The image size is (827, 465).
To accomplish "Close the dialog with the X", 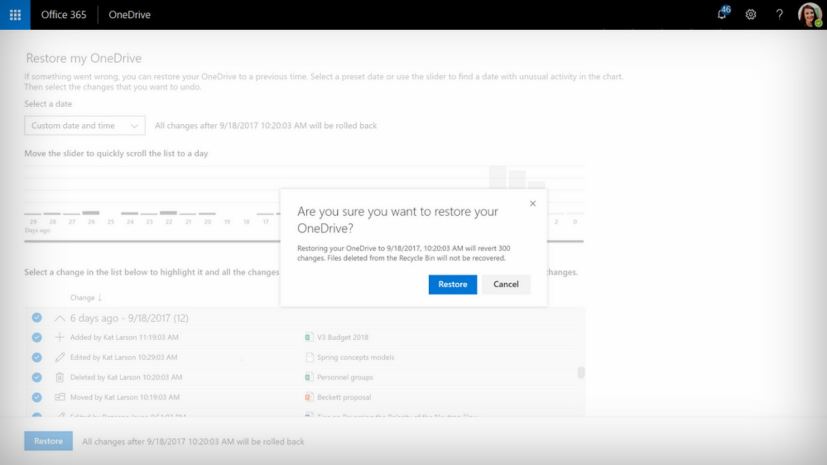I will tap(533, 204).
